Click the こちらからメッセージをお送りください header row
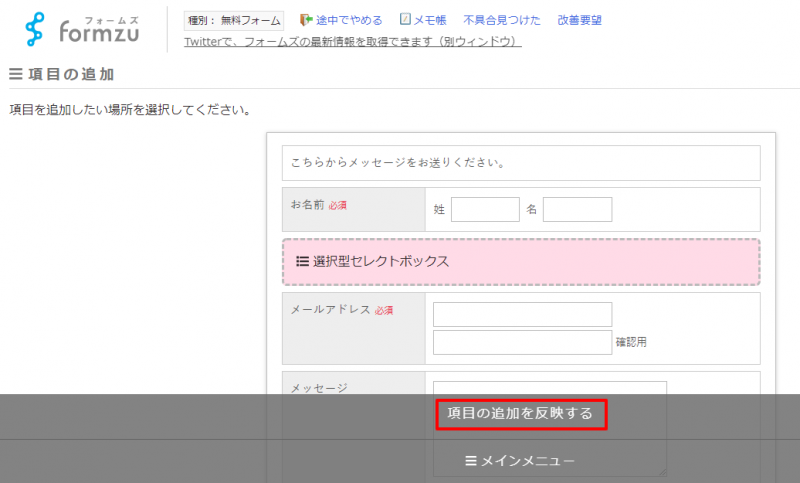800x483 pixels. click(520, 162)
